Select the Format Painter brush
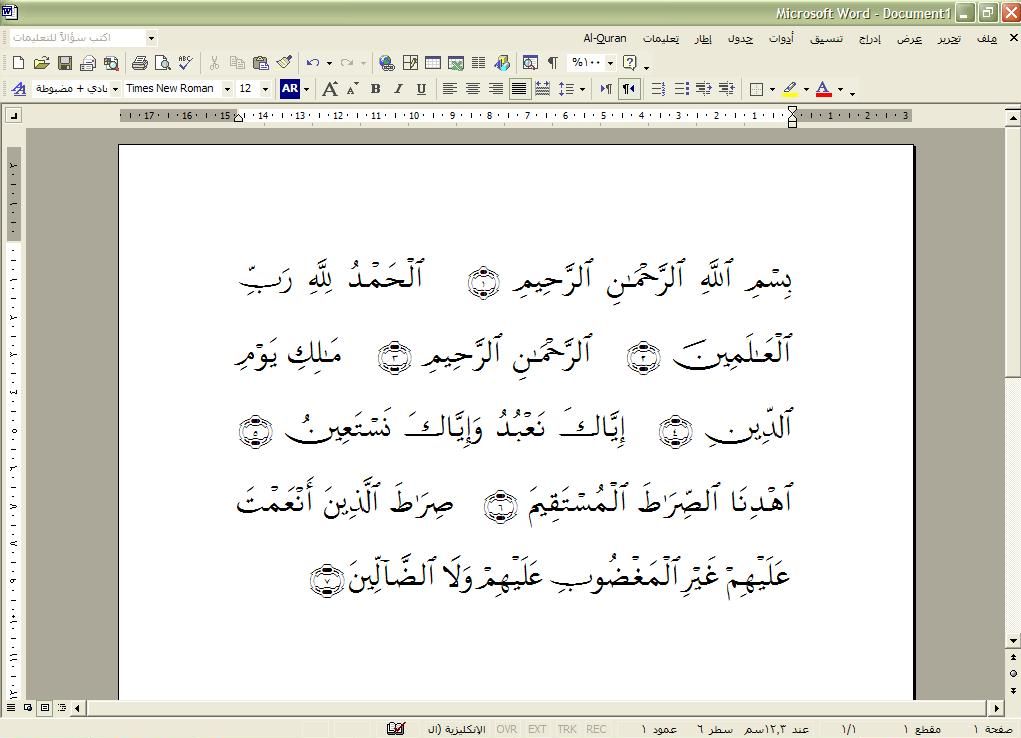Screen dimensions: 1021x738 pyautogui.click(x=284, y=63)
